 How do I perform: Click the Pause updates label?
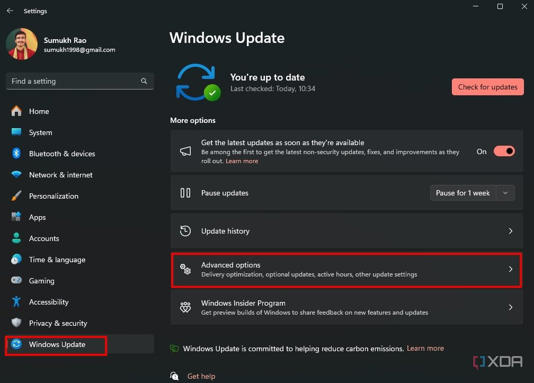[x=224, y=193]
